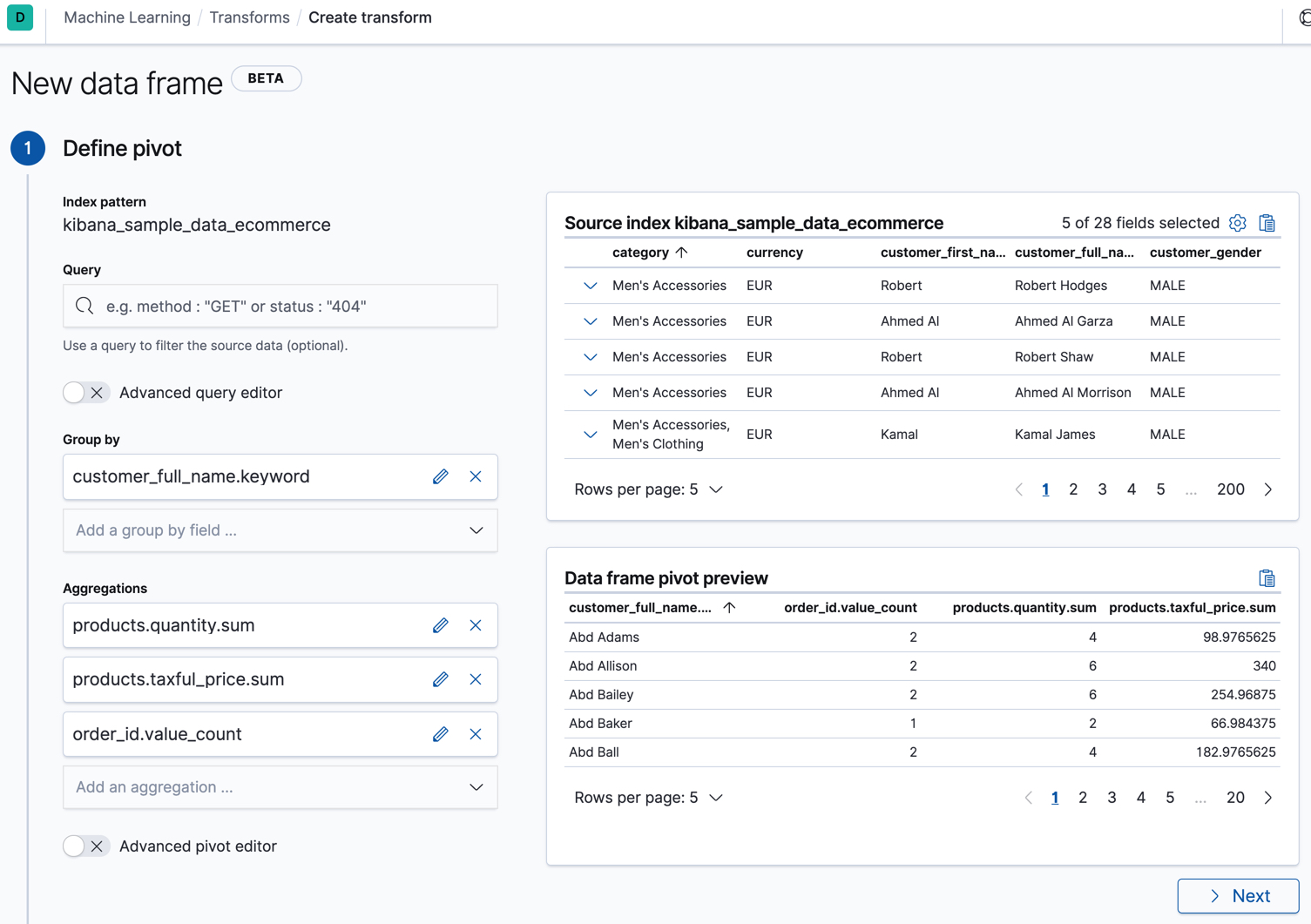Go to Machine Learning via breadcrumb
1311x924 pixels.
point(126,17)
